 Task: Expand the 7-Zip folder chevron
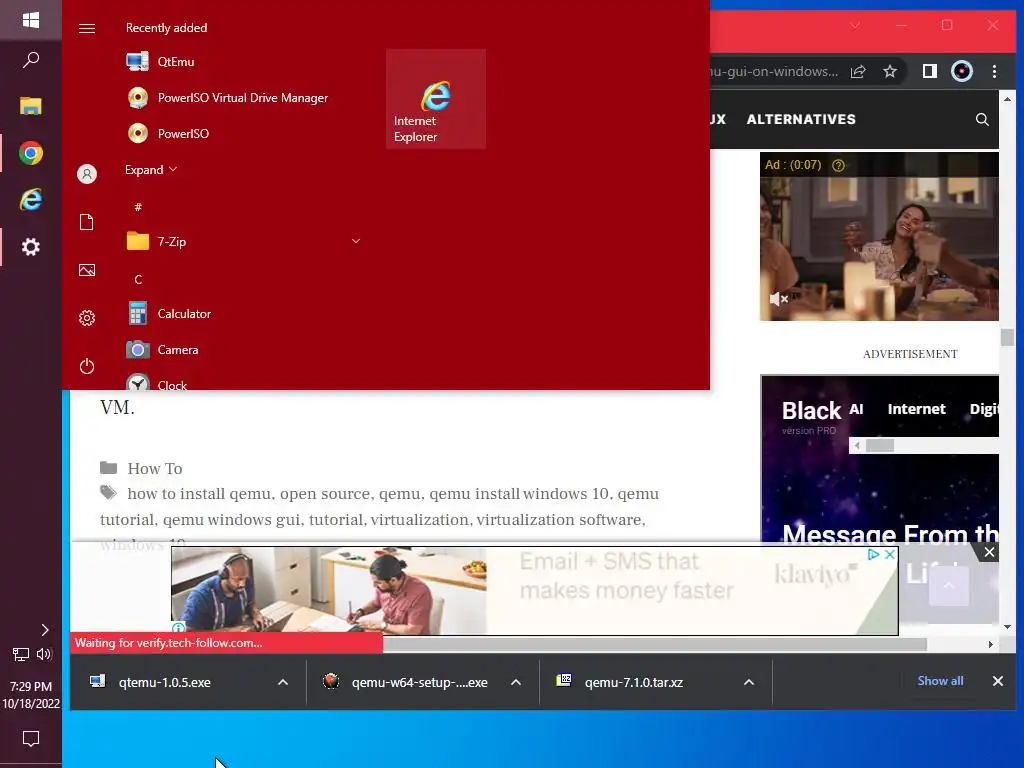pyautogui.click(x=356, y=241)
